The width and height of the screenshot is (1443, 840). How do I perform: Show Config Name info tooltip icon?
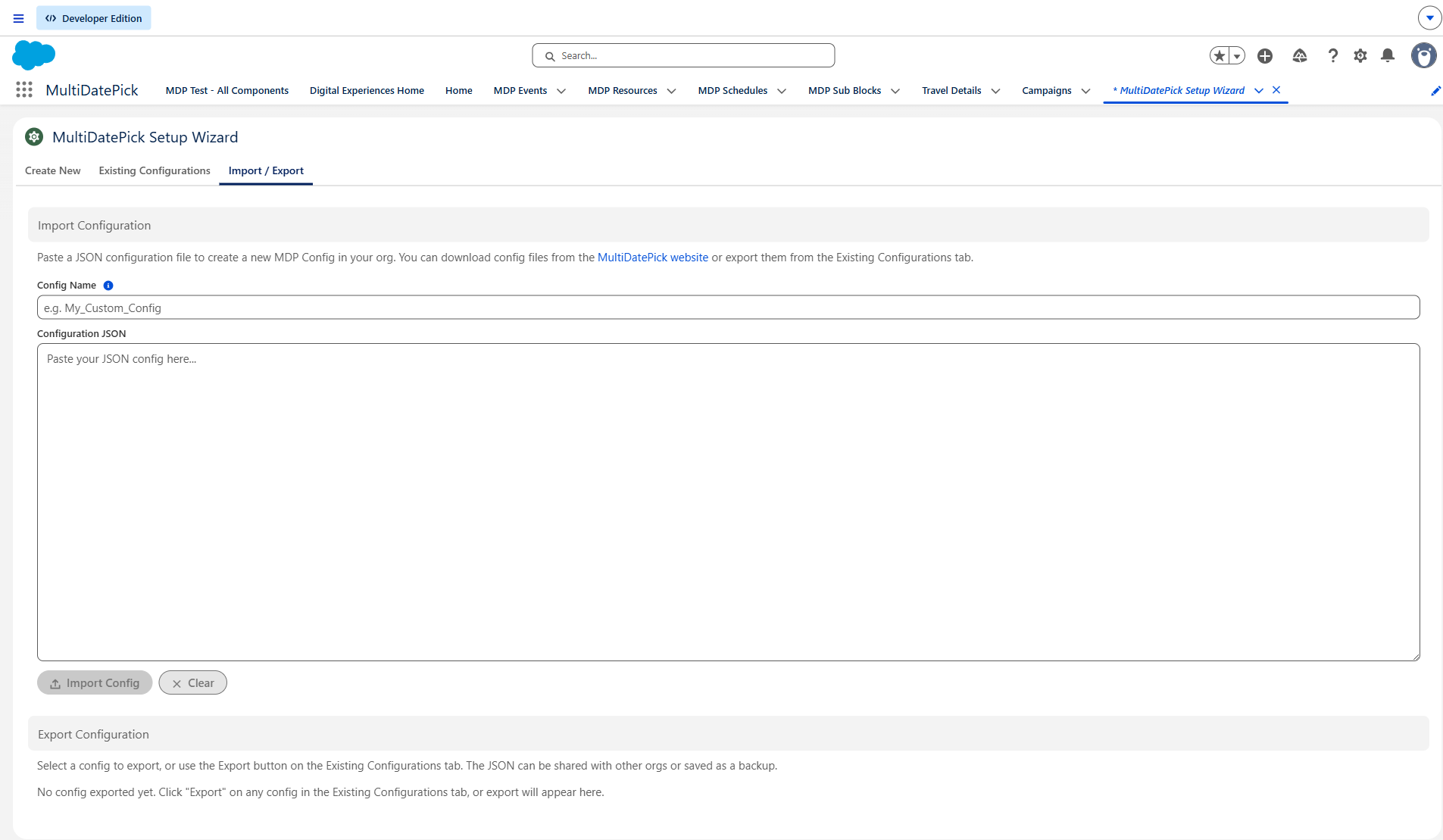[108, 286]
